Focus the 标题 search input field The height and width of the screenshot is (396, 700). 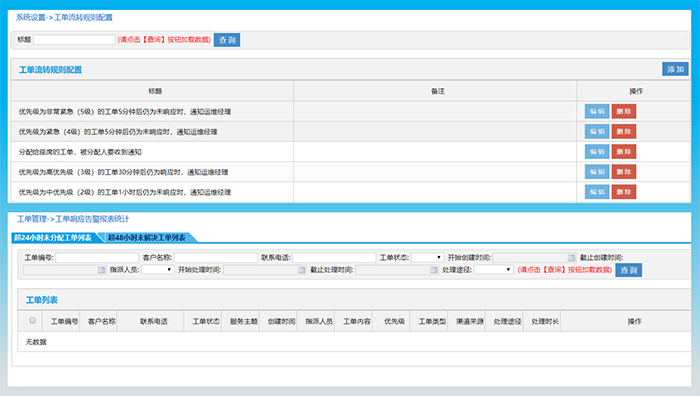pos(74,40)
